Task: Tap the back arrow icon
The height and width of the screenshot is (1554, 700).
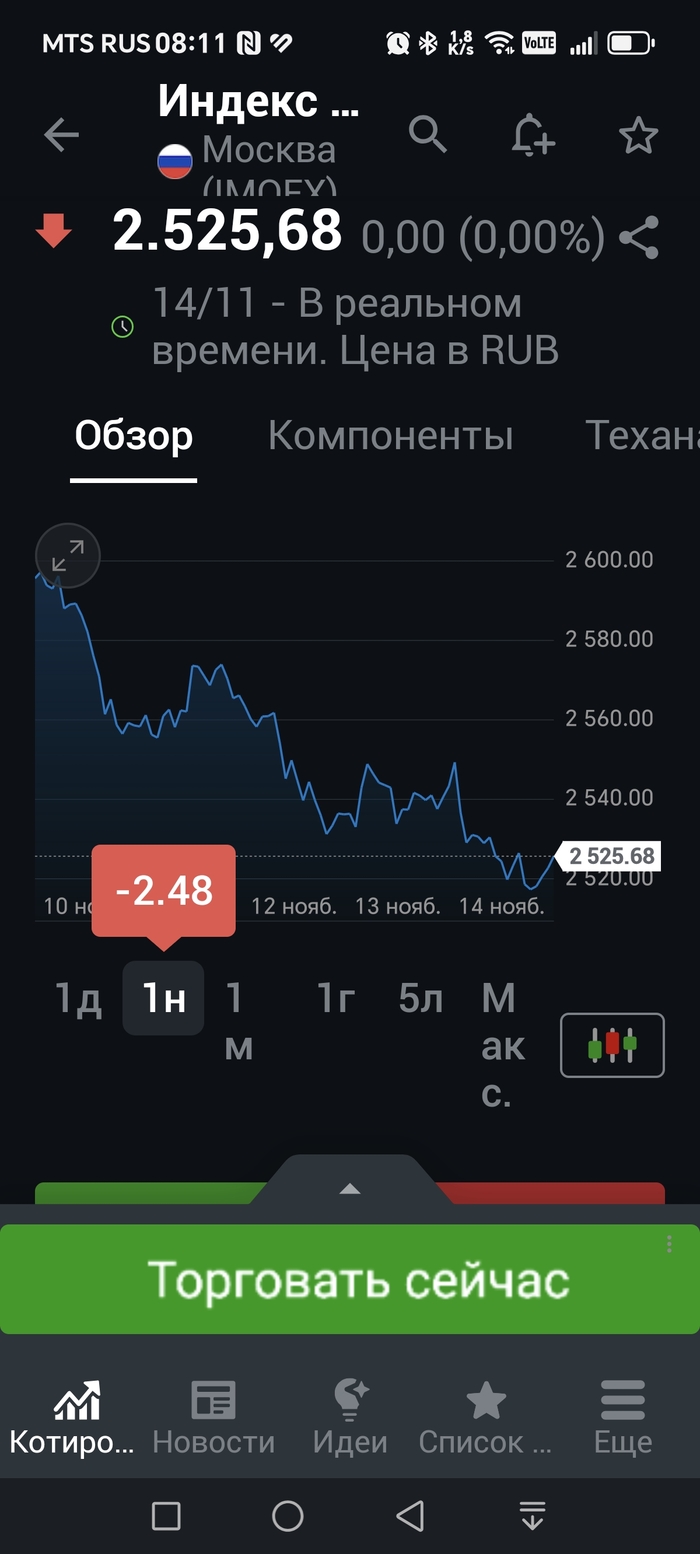Action: [61, 135]
